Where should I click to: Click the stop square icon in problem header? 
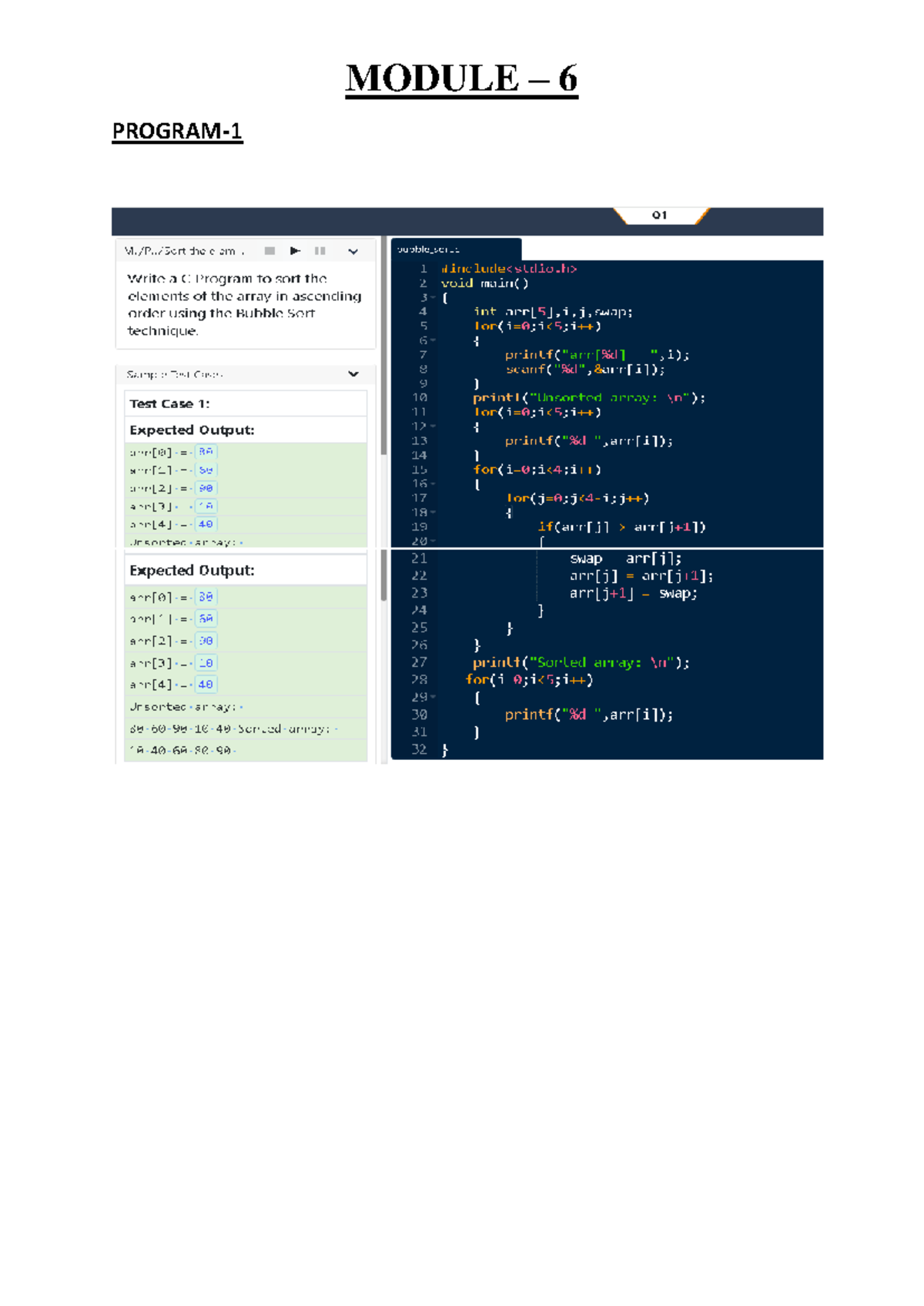click(x=269, y=251)
